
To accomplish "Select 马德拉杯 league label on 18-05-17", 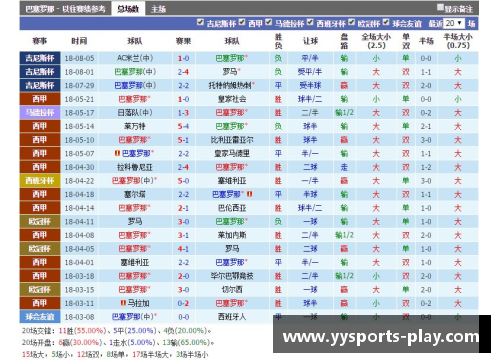I will click(x=40, y=113).
